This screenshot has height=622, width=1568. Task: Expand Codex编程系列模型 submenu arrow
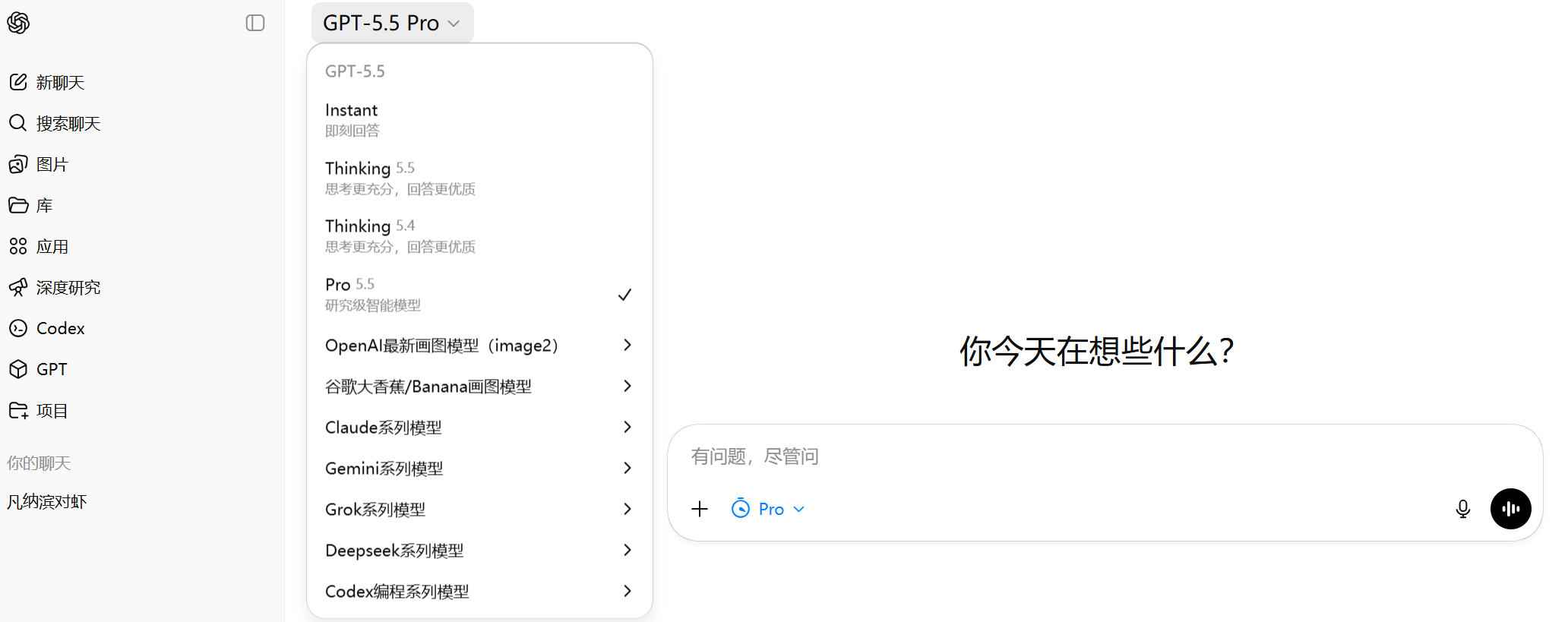coord(627,591)
